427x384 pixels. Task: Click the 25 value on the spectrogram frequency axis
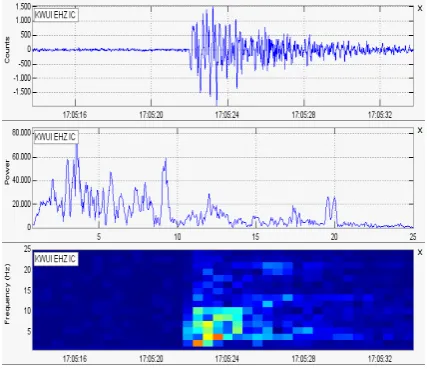[27, 249]
